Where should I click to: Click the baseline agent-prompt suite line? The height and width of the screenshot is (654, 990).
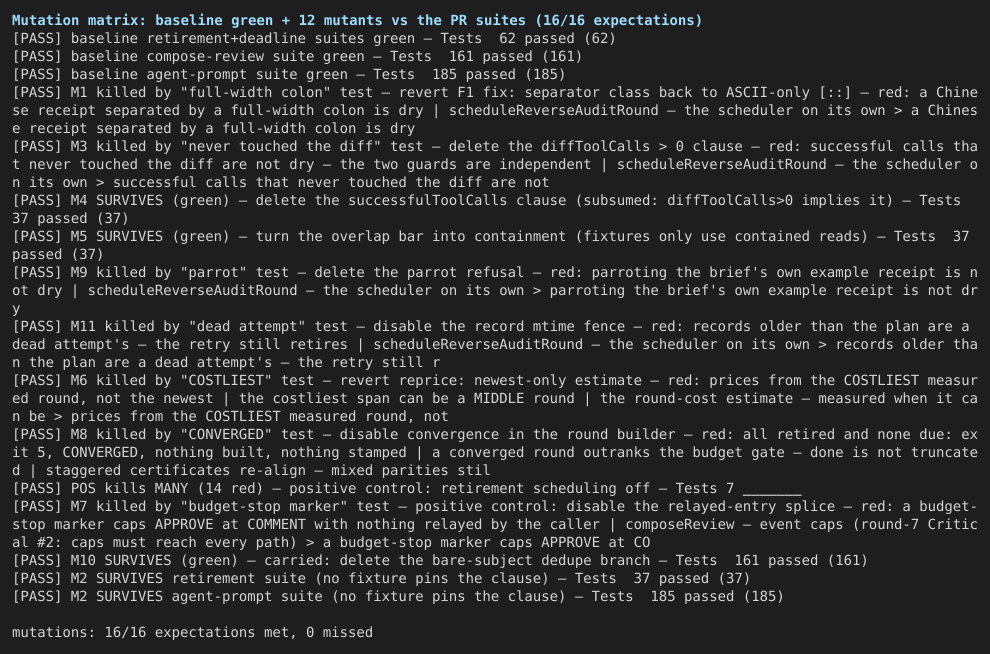(x=289, y=74)
